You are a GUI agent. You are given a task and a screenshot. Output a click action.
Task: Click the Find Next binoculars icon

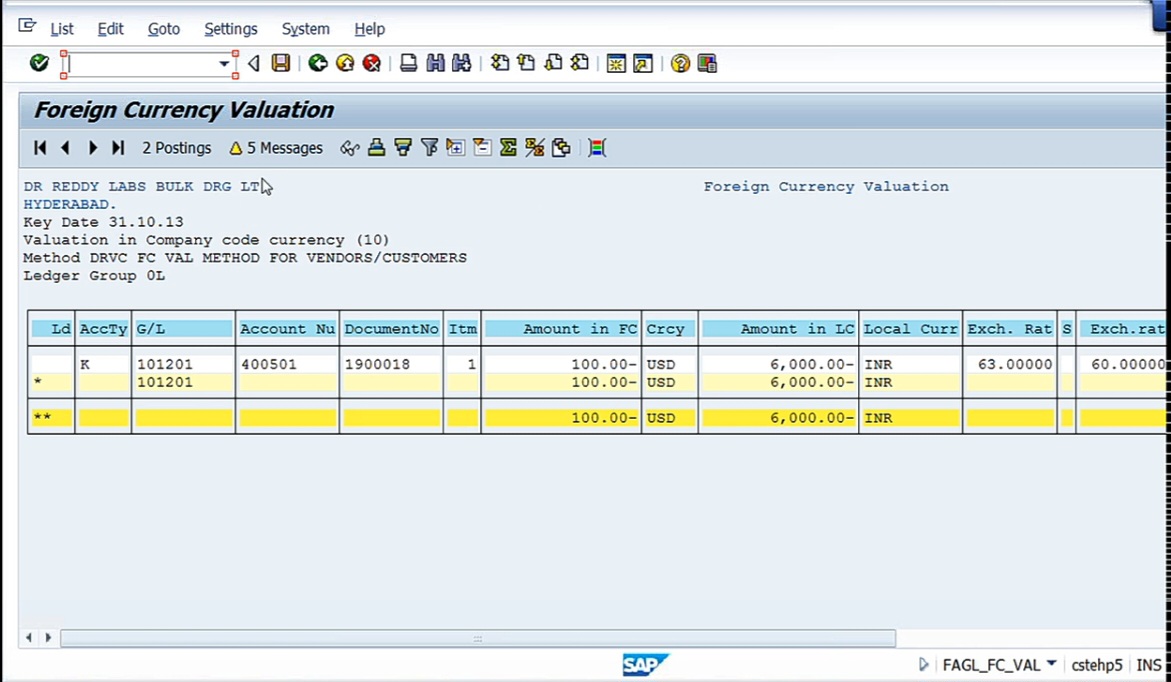point(462,63)
